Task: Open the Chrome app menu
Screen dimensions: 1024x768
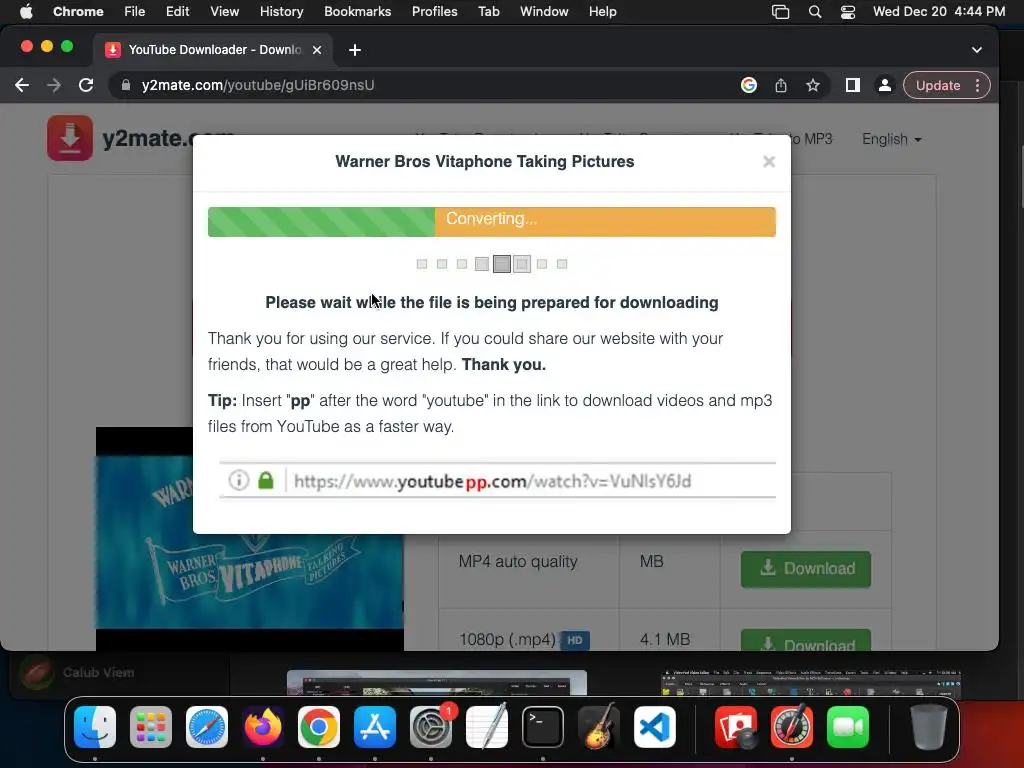Action: (x=78, y=12)
